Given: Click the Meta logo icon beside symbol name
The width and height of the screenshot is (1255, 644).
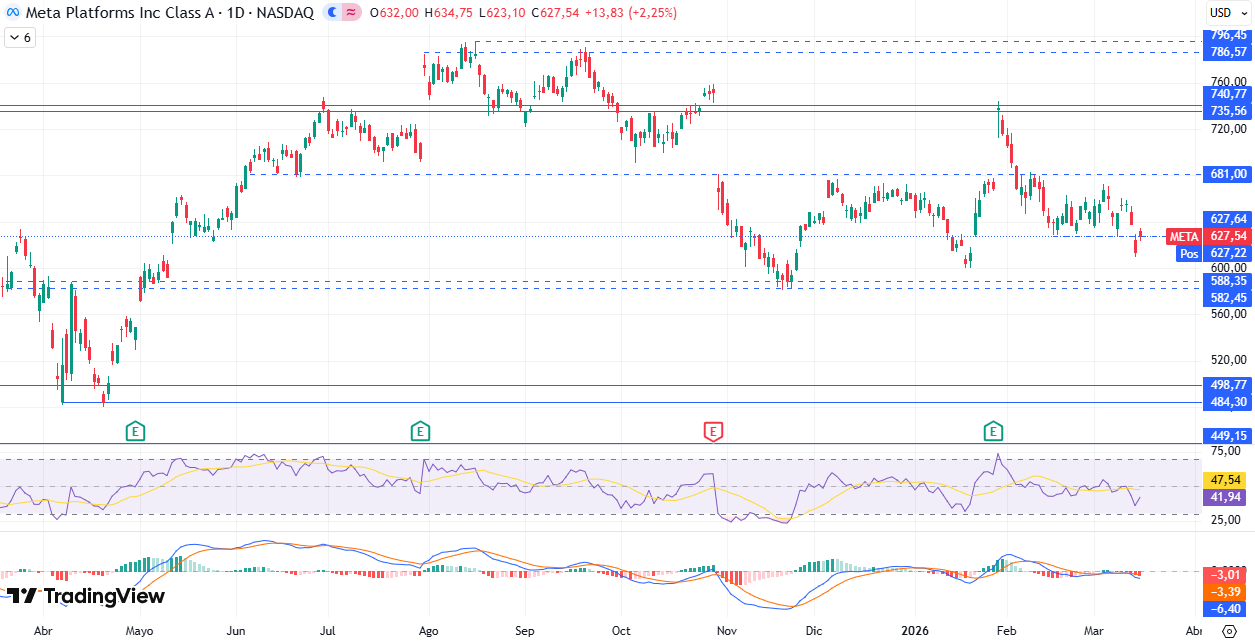Looking at the screenshot, I should coord(14,13).
